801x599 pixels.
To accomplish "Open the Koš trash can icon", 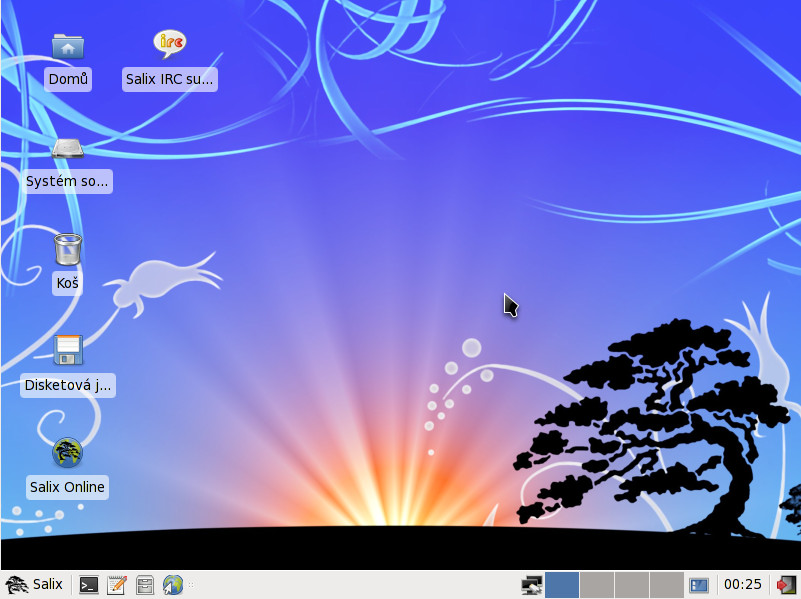I will click(67, 249).
